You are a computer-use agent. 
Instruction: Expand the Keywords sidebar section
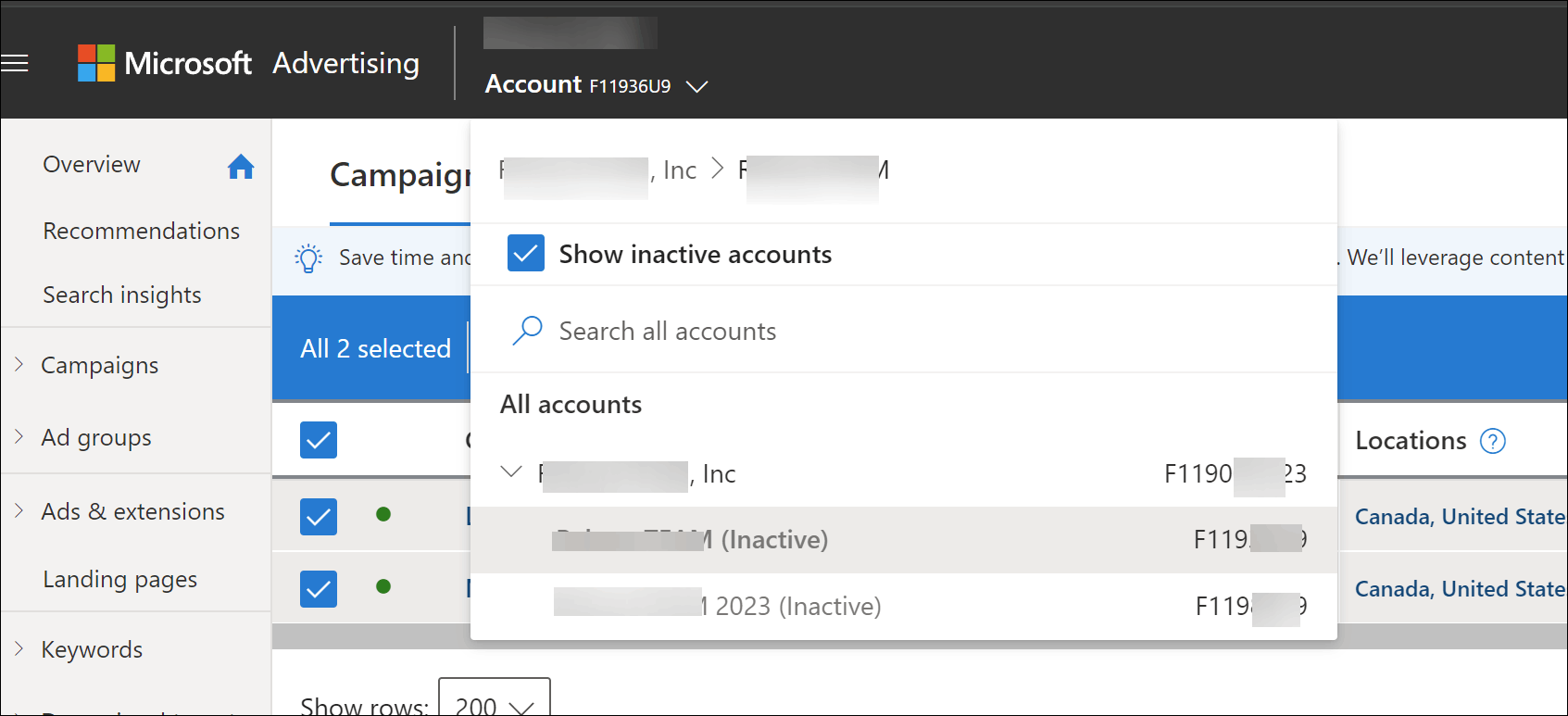pos(19,648)
